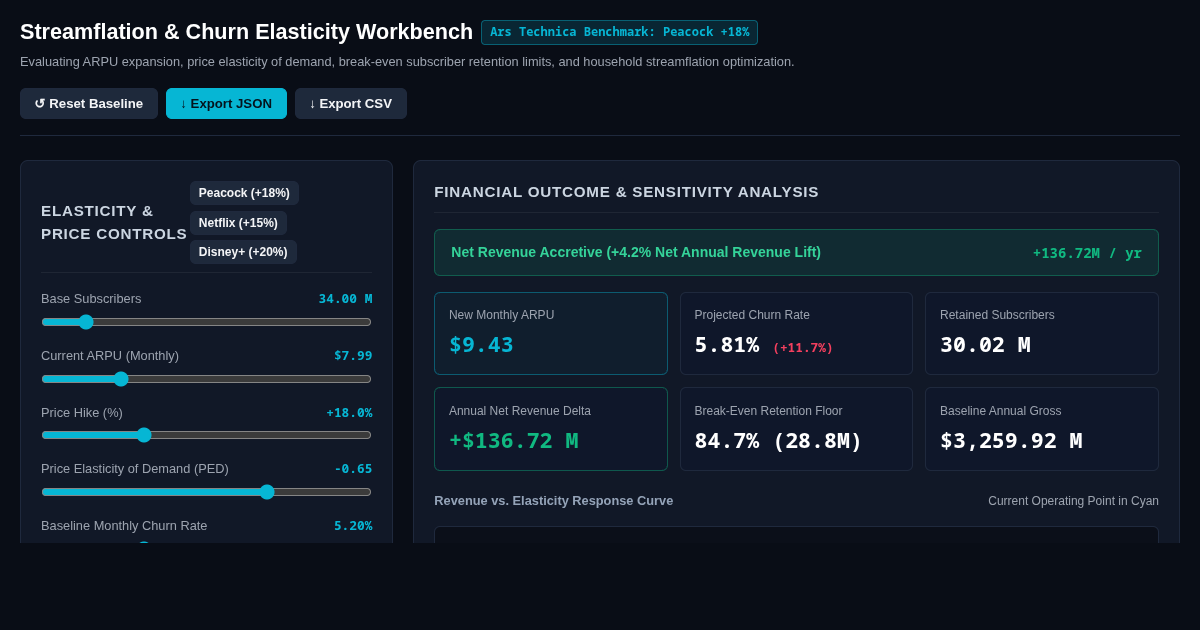The width and height of the screenshot is (1200, 630).
Task: Click the Streamflation & Churn Elasticity Workbench title
Action: (246, 32)
